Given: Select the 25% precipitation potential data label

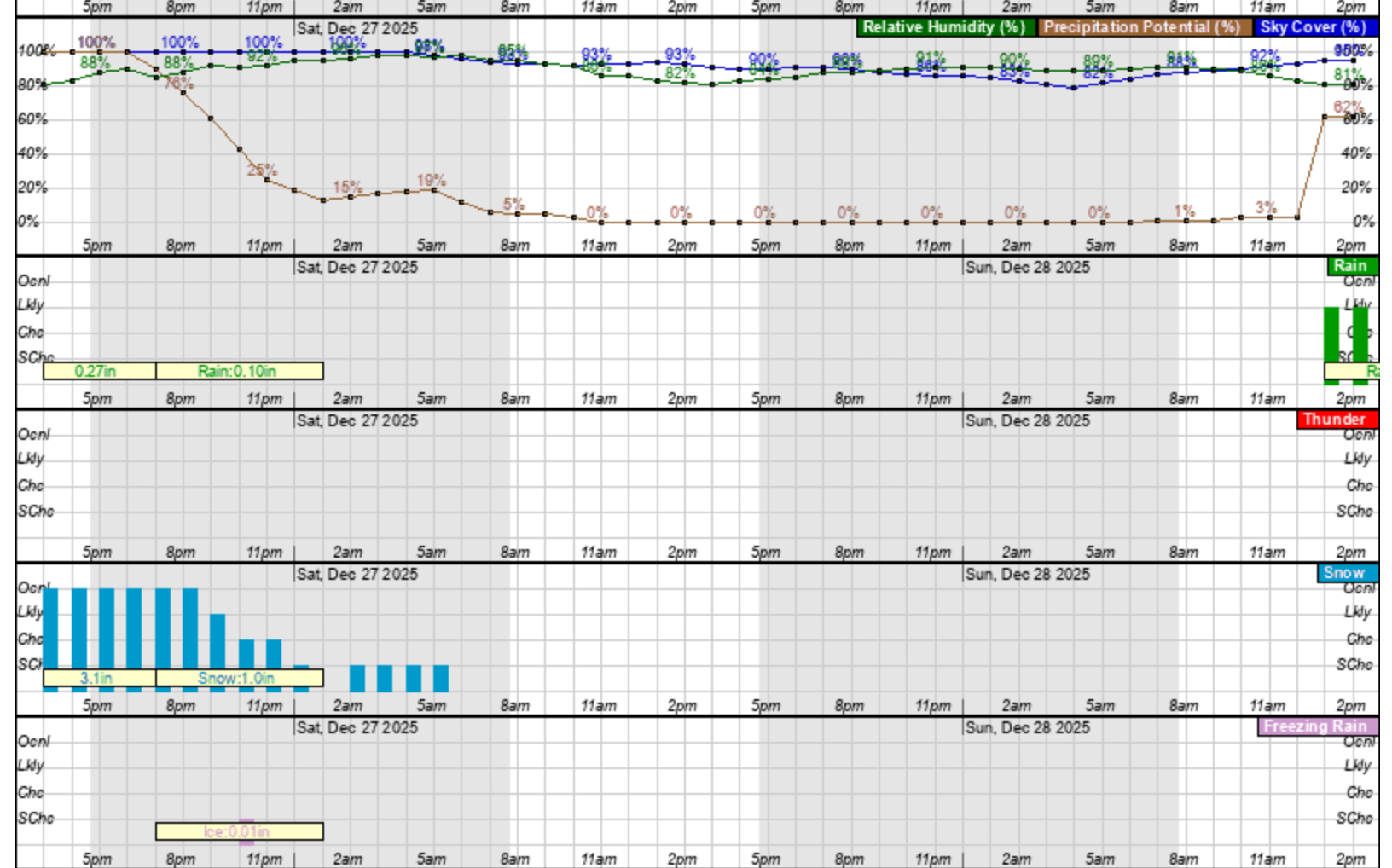Looking at the screenshot, I should pyautogui.click(x=262, y=170).
